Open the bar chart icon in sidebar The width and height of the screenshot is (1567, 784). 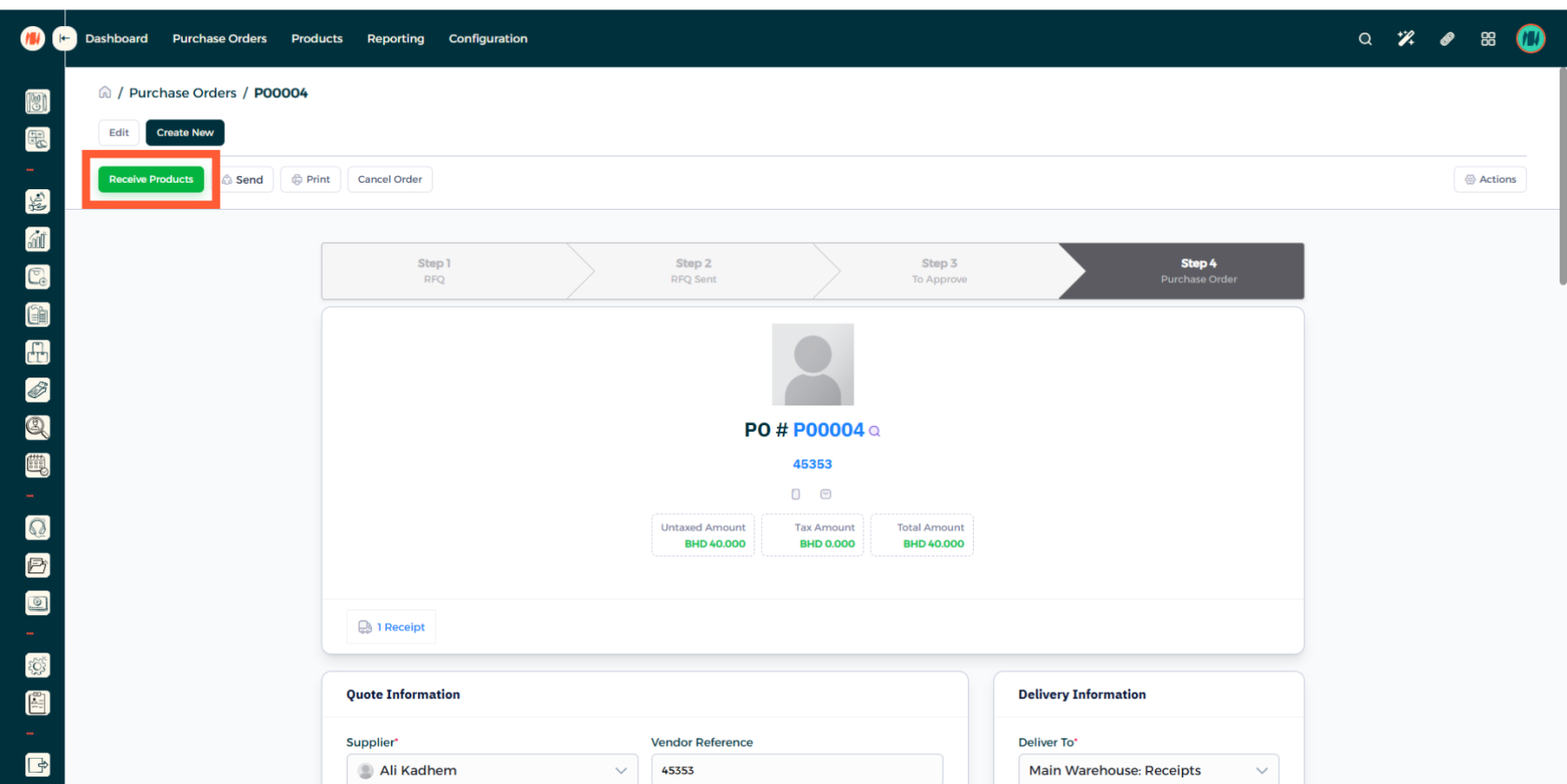click(37, 240)
